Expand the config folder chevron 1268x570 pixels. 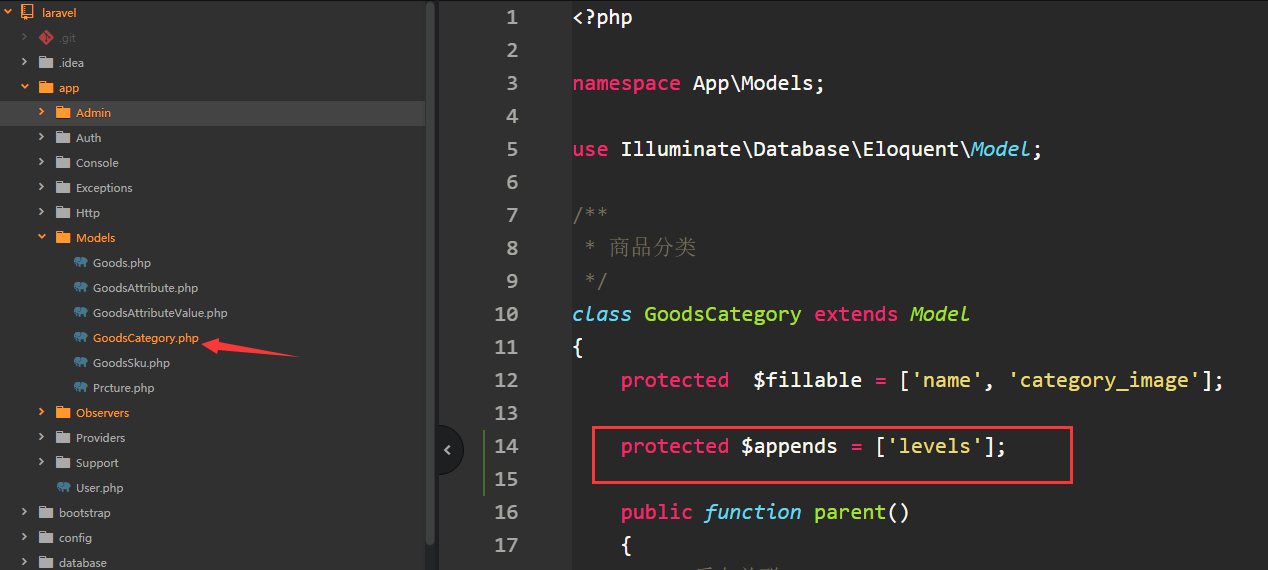(25, 538)
